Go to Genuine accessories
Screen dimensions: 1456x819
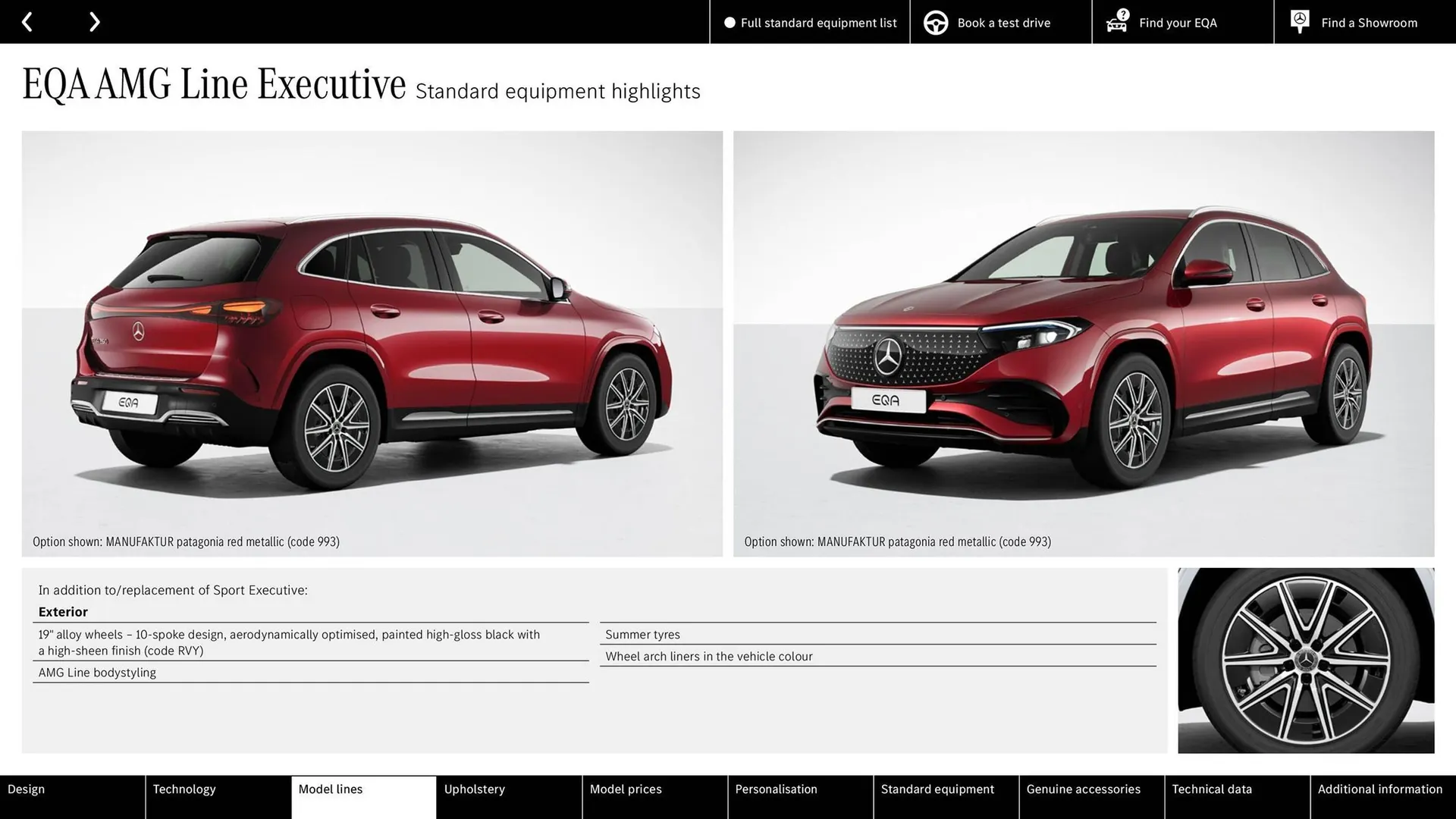pos(1084,789)
